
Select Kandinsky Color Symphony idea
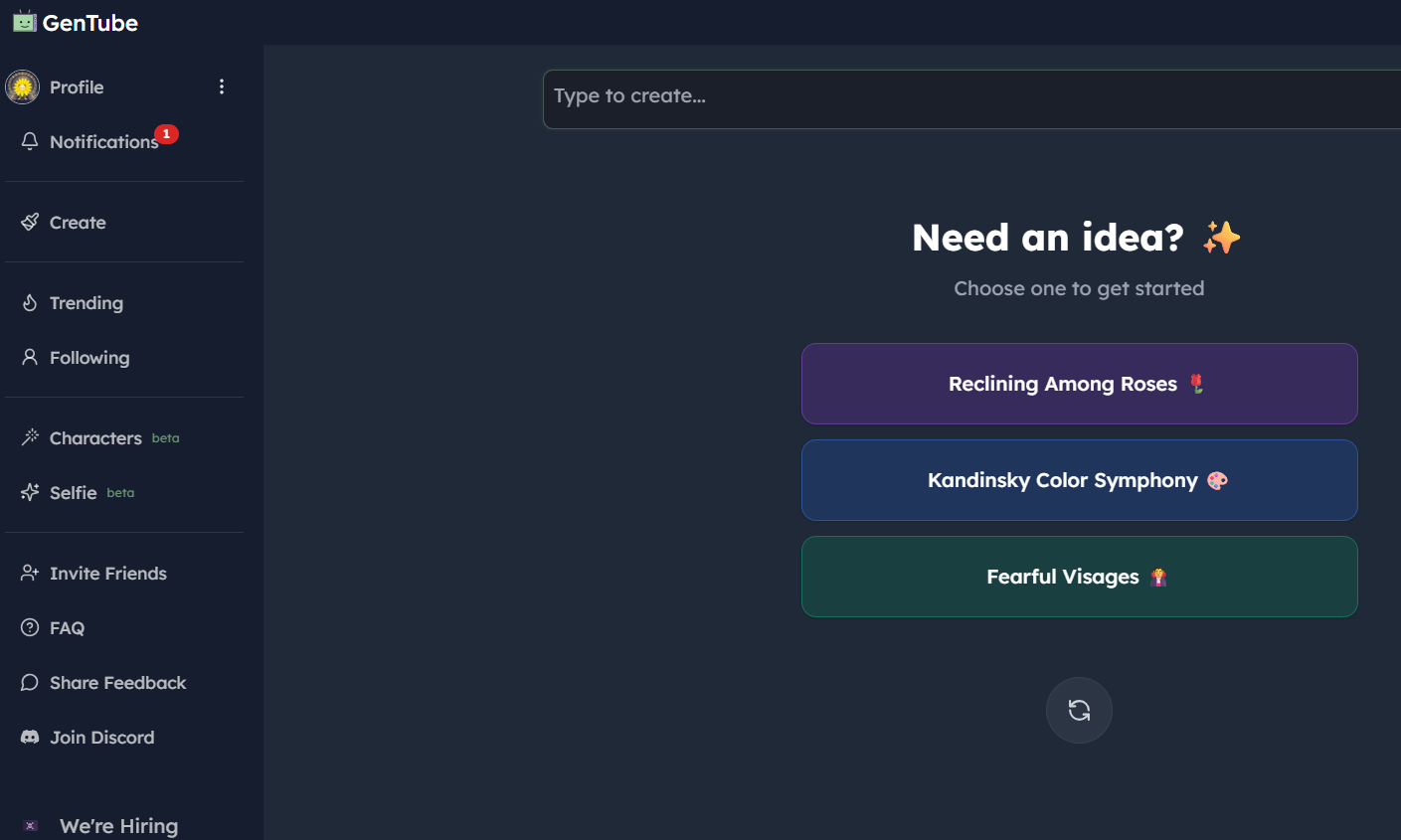pyautogui.click(x=1079, y=480)
